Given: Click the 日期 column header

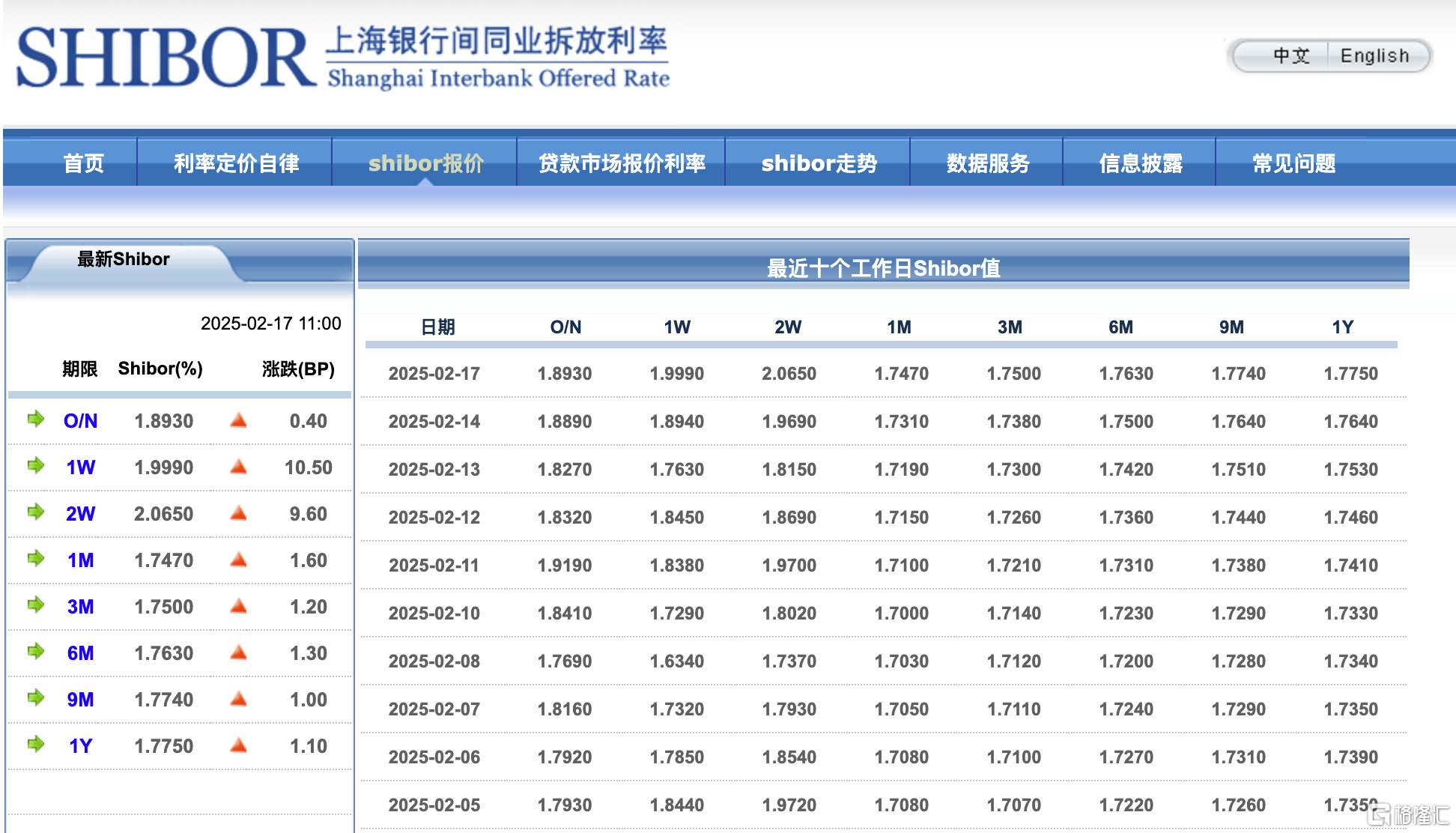Looking at the screenshot, I should coord(438,327).
